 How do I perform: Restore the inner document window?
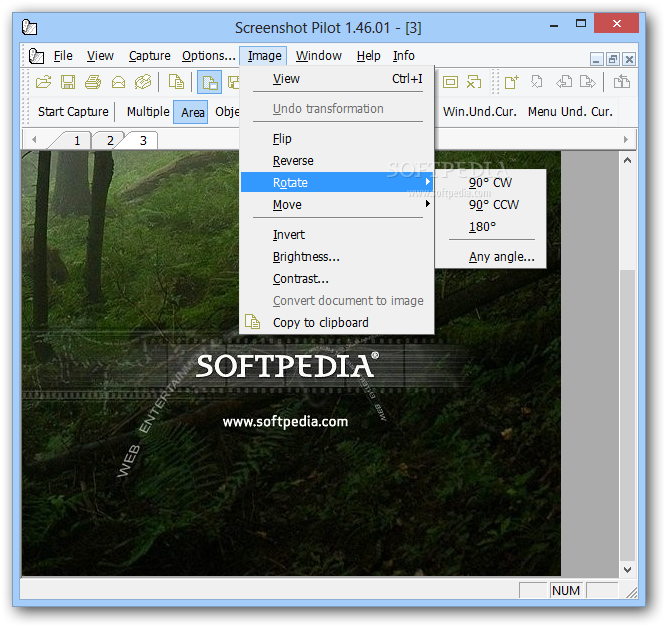click(612, 59)
